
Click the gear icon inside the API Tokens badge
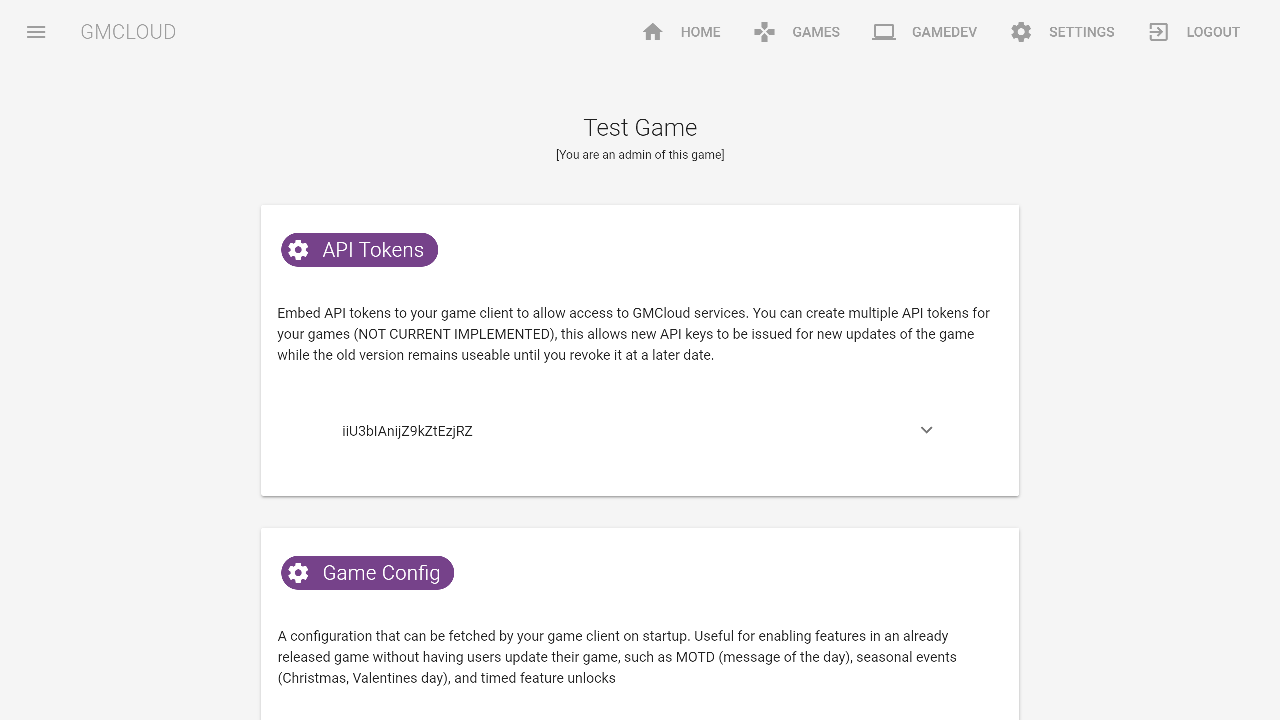coord(298,250)
